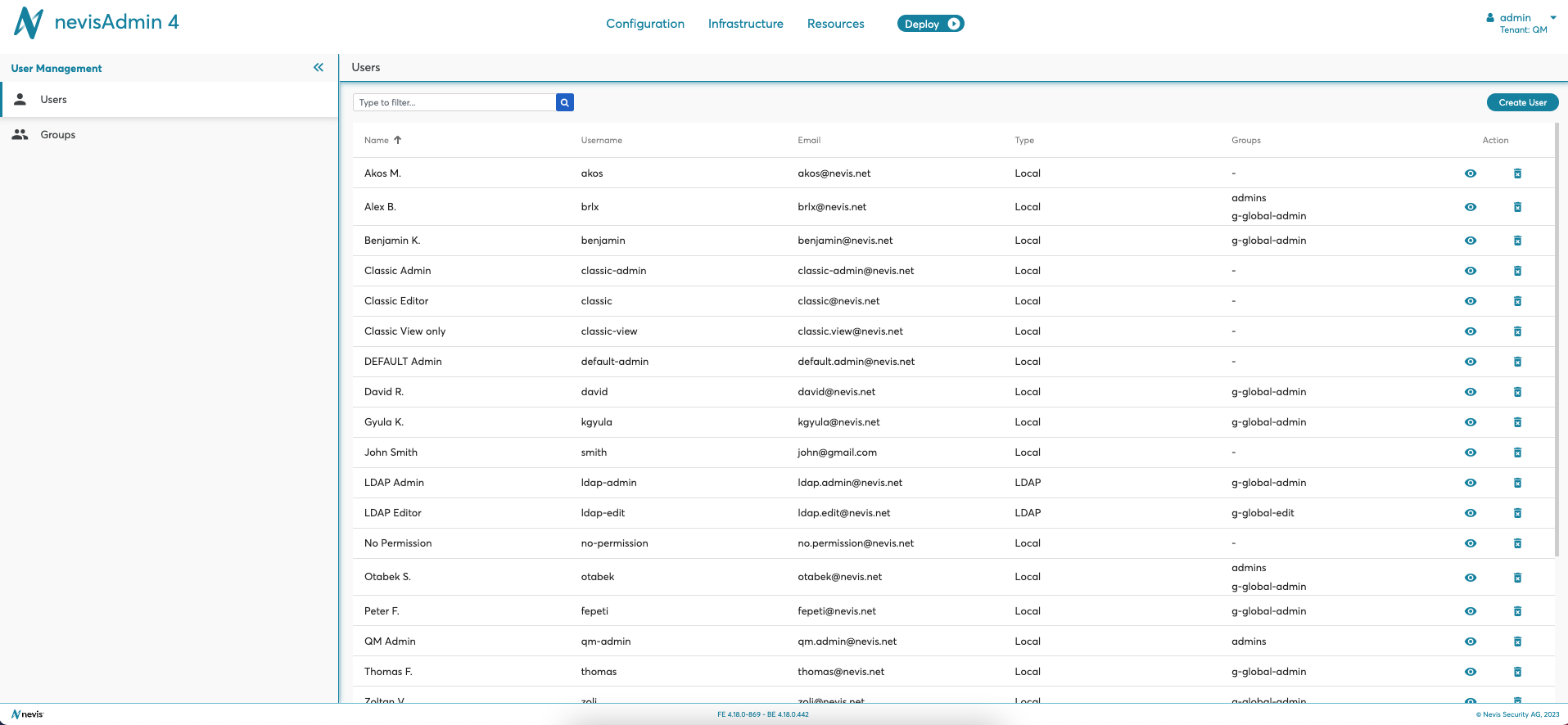The height and width of the screenshot is (725, 1568).
Task: Open the admin account dropdown
Action: pos(1552,18)
